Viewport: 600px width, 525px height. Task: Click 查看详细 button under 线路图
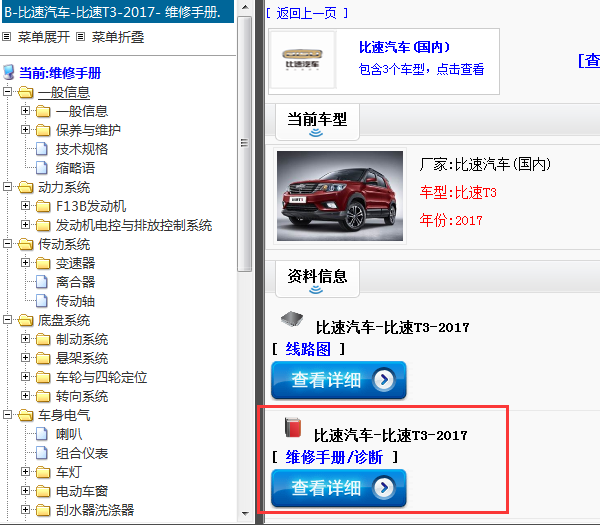pos(339,380)
